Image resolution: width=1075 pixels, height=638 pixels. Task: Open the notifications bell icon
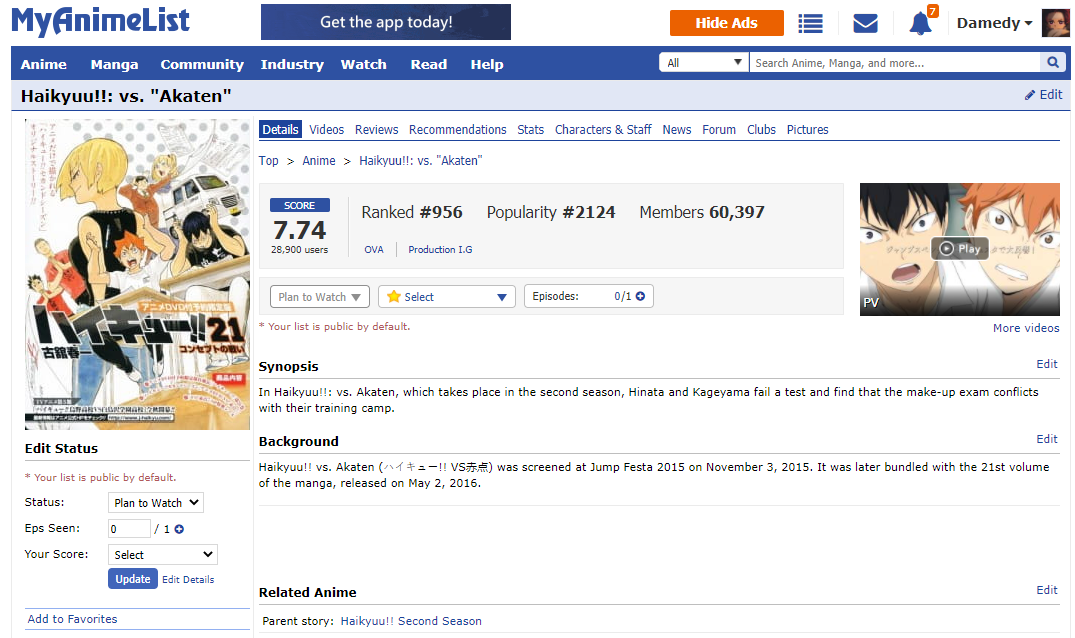920,23
